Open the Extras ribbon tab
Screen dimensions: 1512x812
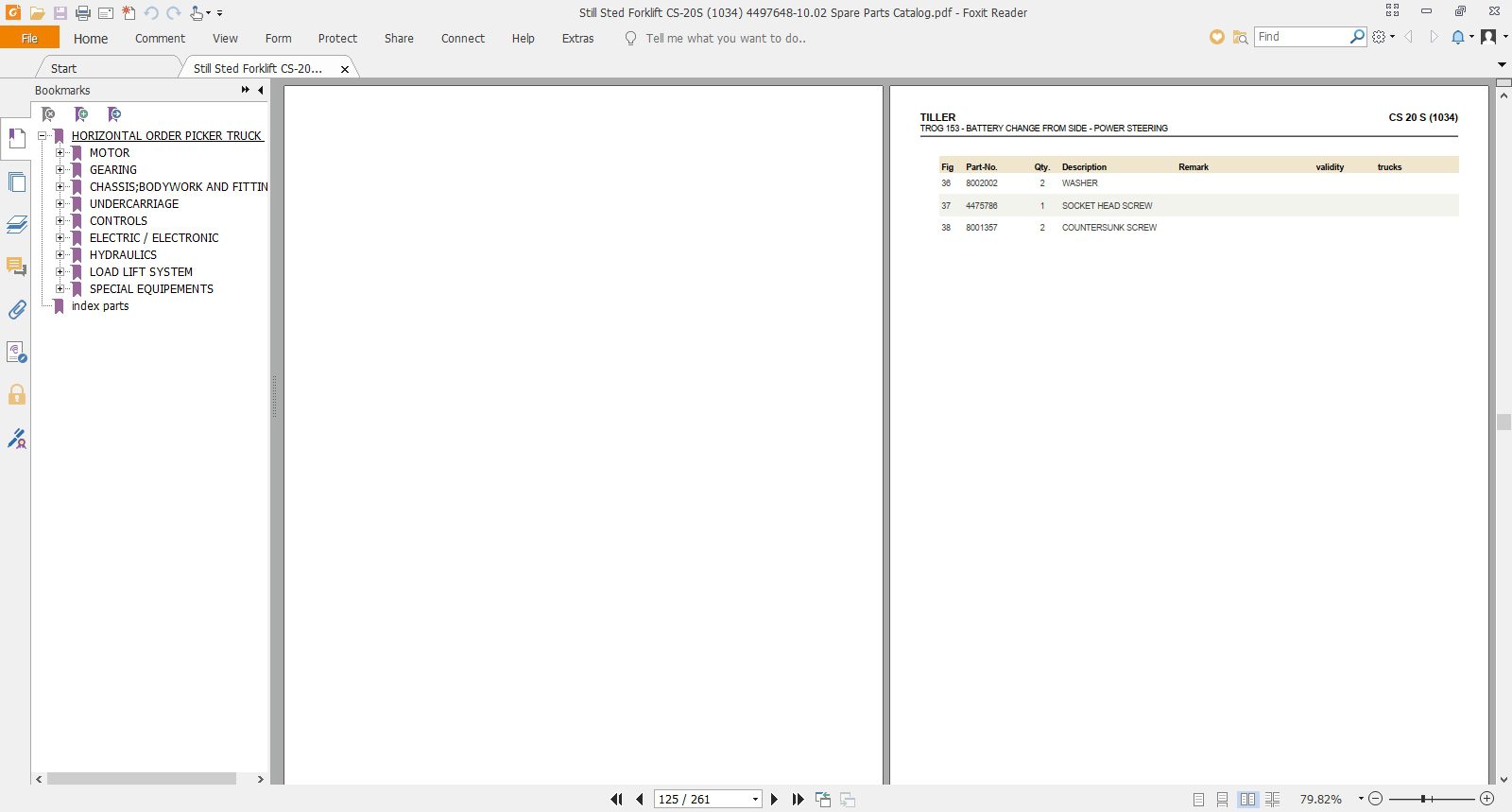click(x=577, y=39)
